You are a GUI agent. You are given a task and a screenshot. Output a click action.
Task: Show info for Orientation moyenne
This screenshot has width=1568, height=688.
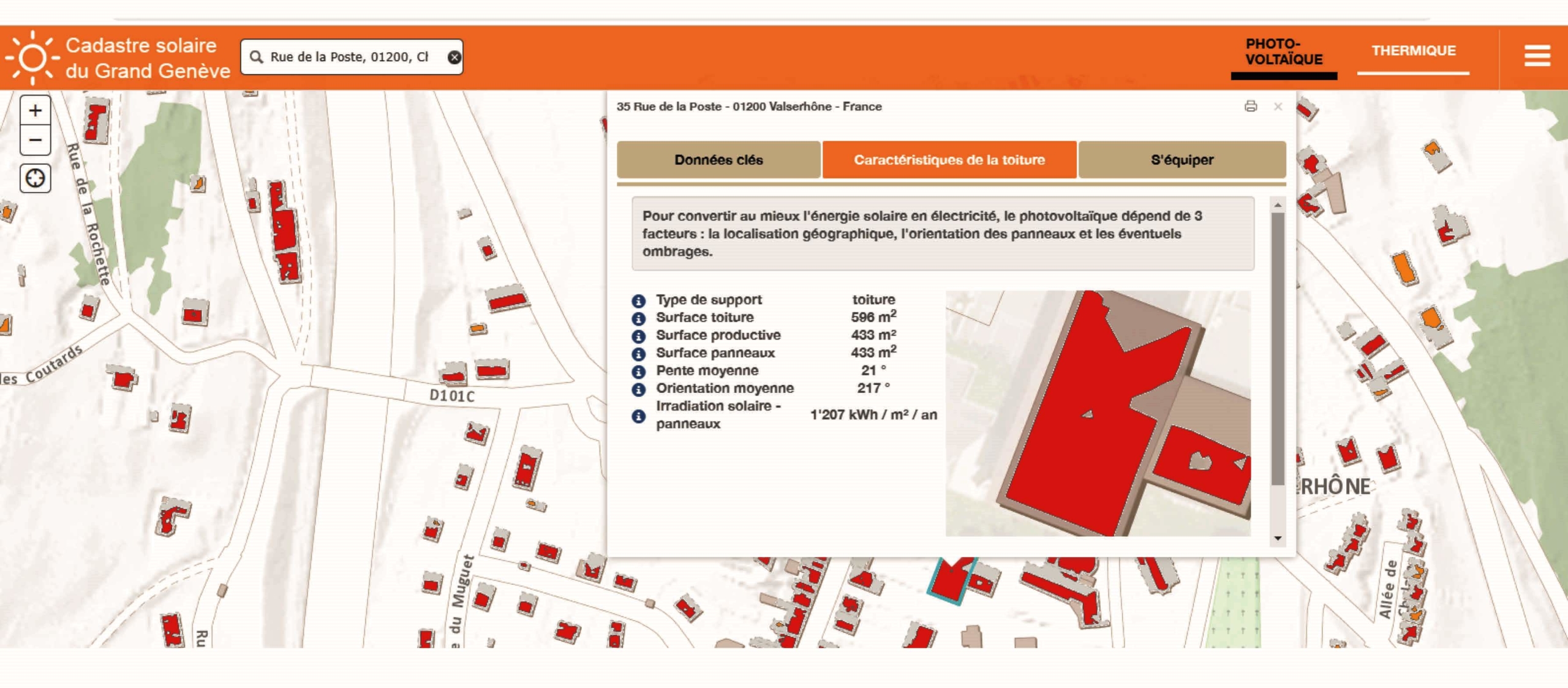[x=638, y=389]
